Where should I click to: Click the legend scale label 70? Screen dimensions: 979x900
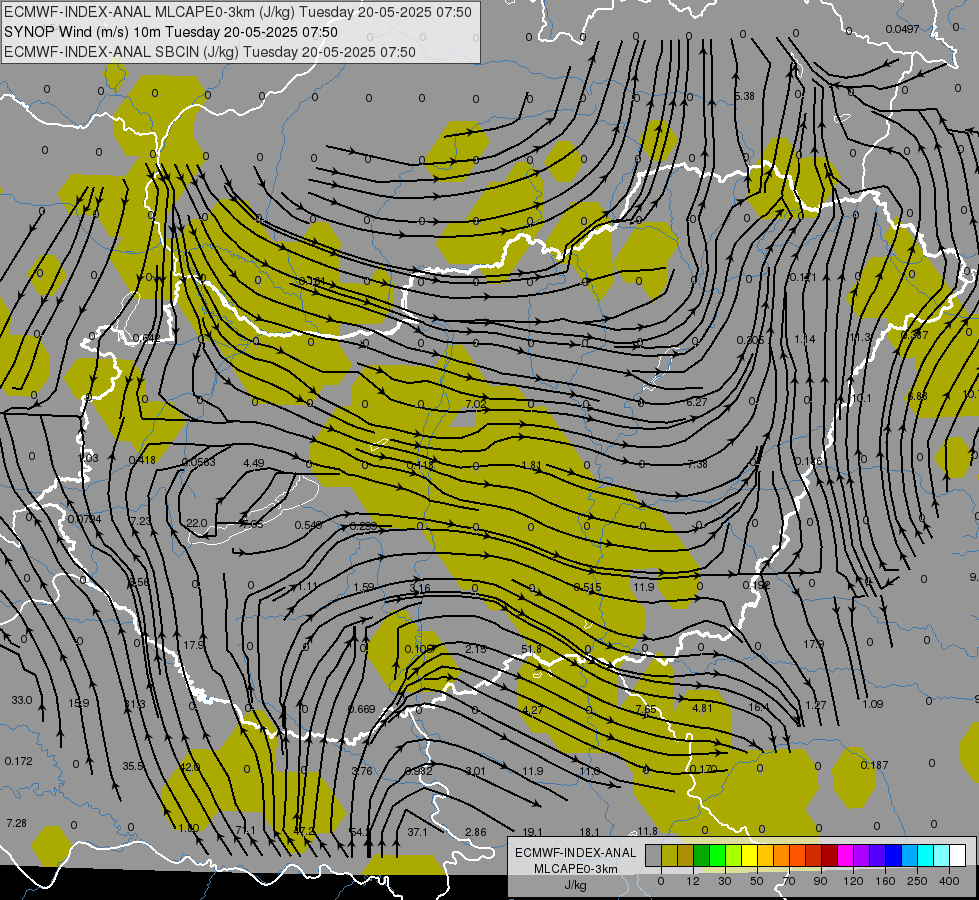(x=789, y=881)
